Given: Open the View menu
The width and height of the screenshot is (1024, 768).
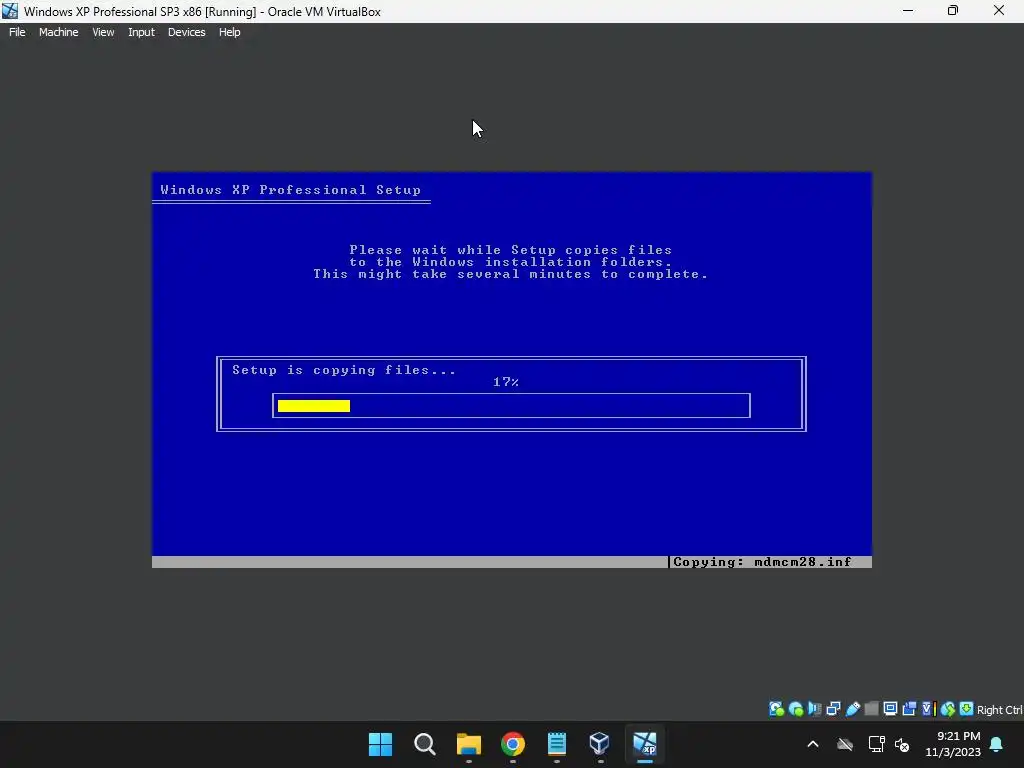Looking at the screenshot, I should tap(103, 32).
